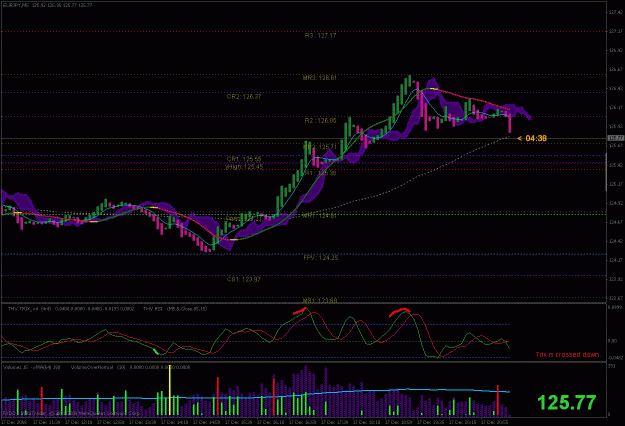This screenshot has height=426, width=625.
Task: Click the EURJPY,M5 chart header text
Action: pyautogui.click(x=47, y=5)
